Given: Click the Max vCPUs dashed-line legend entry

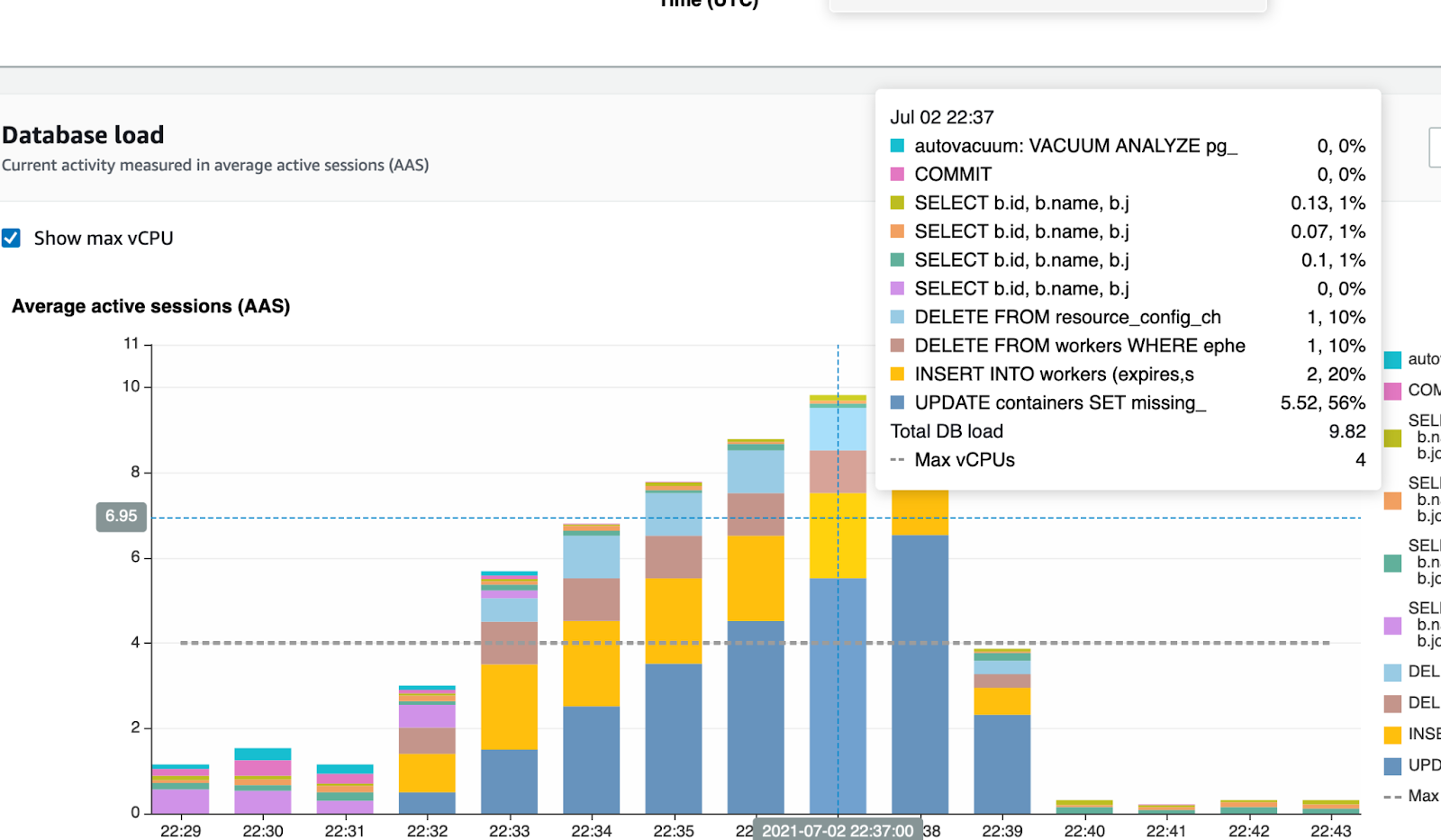Looking at the screenshot, I should pyautogui.click(x=964, y=459).
